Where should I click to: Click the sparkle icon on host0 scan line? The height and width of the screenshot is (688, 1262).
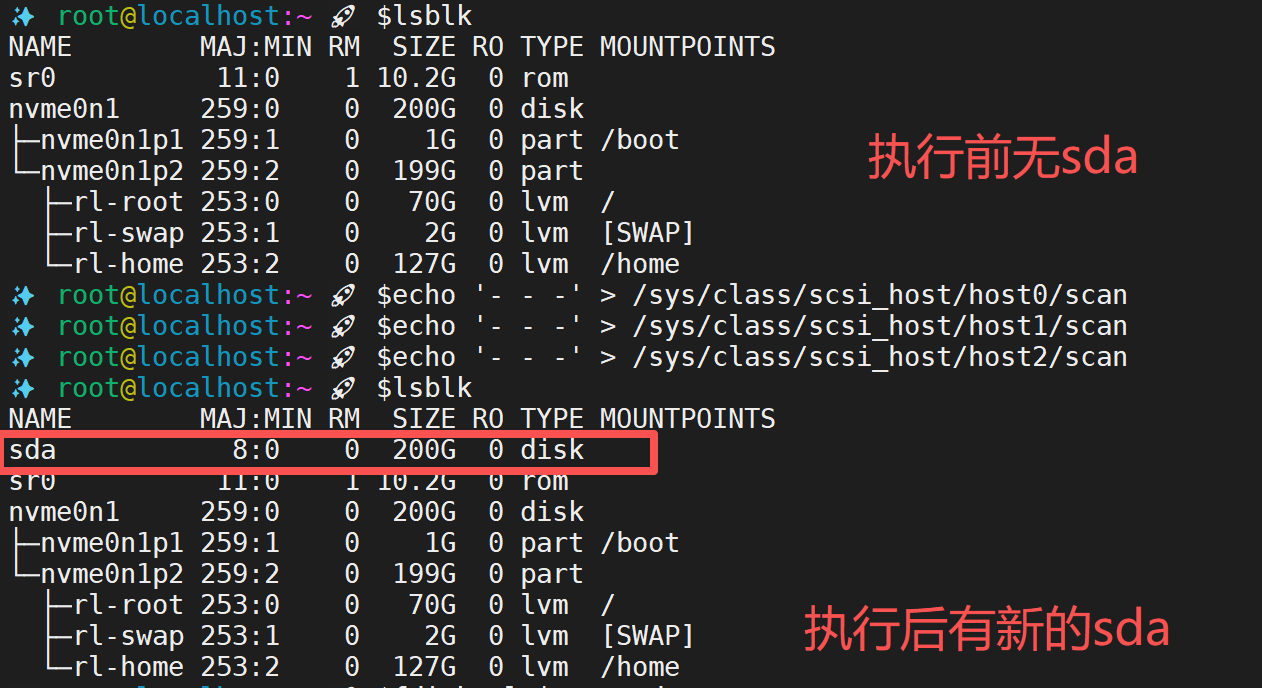22,295
